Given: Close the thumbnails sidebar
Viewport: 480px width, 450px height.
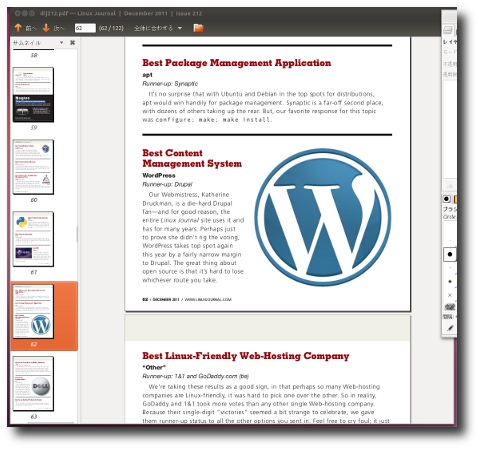Looking at the screenshot, I should [72, 43].
